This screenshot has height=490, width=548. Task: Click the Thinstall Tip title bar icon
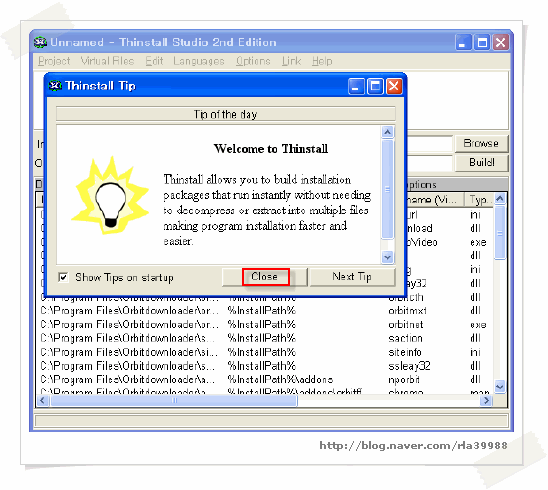(55, 85)
